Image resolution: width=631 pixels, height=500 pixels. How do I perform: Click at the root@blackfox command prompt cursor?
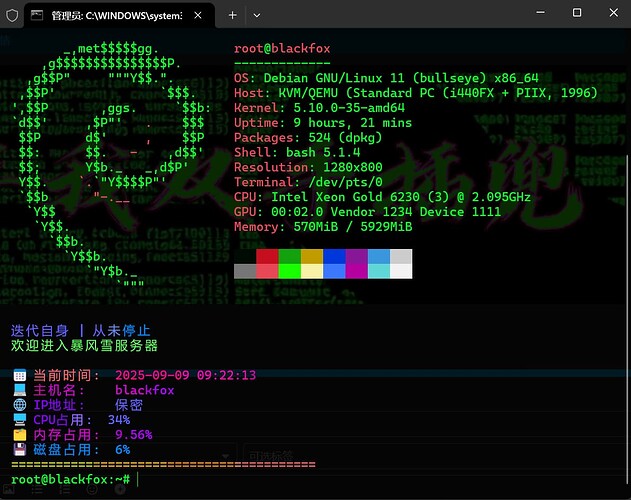[x=137, y=480]
